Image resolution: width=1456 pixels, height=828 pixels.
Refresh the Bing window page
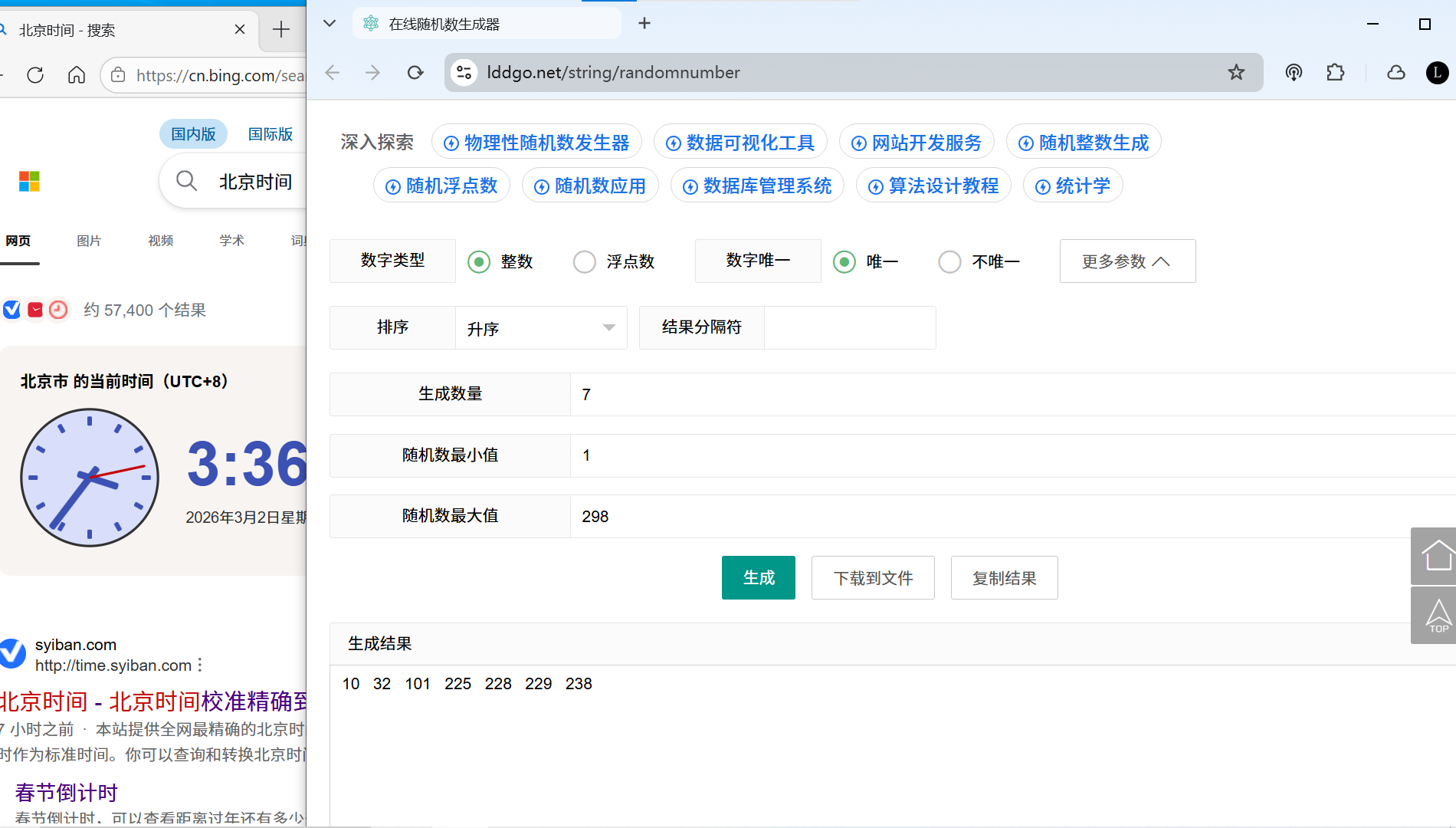click(35, 75)
